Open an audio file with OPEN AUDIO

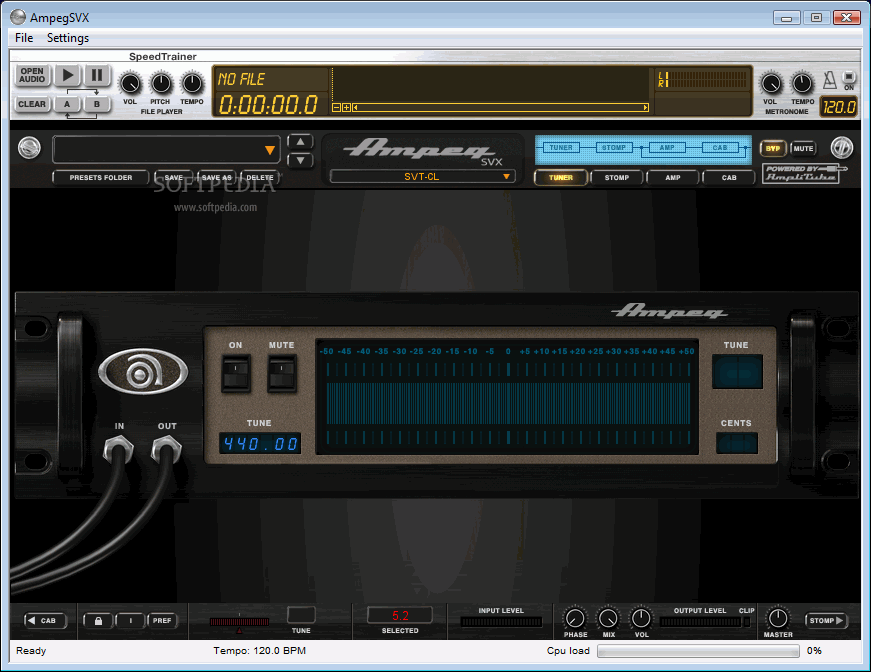[x=32, y=76]
